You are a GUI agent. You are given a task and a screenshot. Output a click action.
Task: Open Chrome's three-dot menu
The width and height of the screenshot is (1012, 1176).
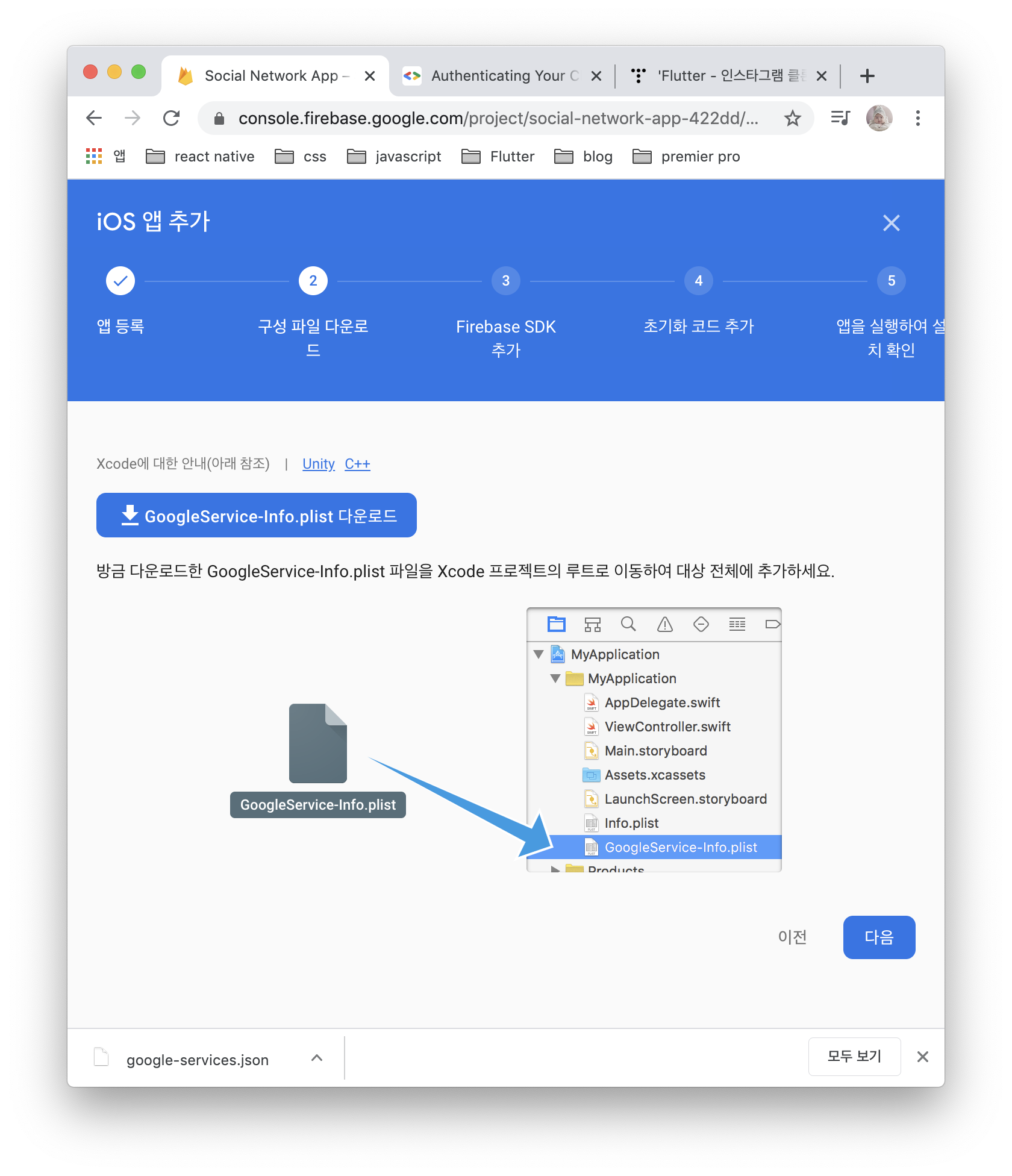click(918, 118)
